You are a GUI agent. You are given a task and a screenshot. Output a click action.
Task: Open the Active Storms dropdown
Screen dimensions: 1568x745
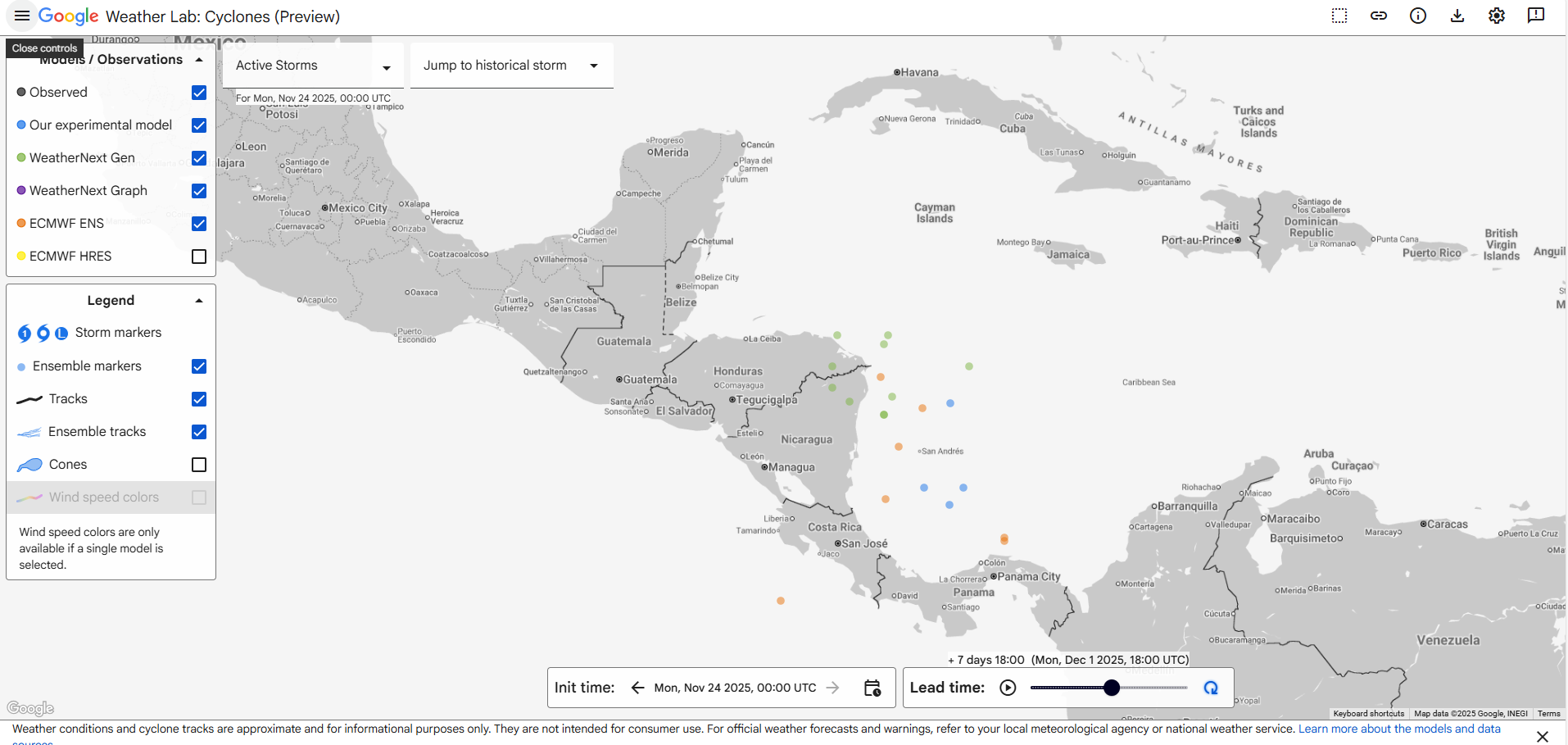pyautogui.click(x=314, y=66)
